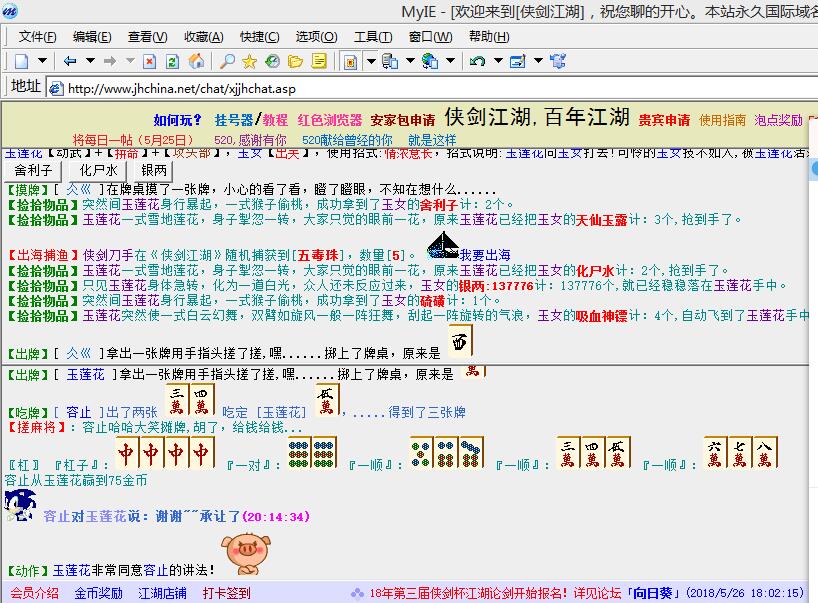Viewport: 818px width, 603px height.
Task: Open the Forward history dropdown arrow
Action: coord(130,61)
